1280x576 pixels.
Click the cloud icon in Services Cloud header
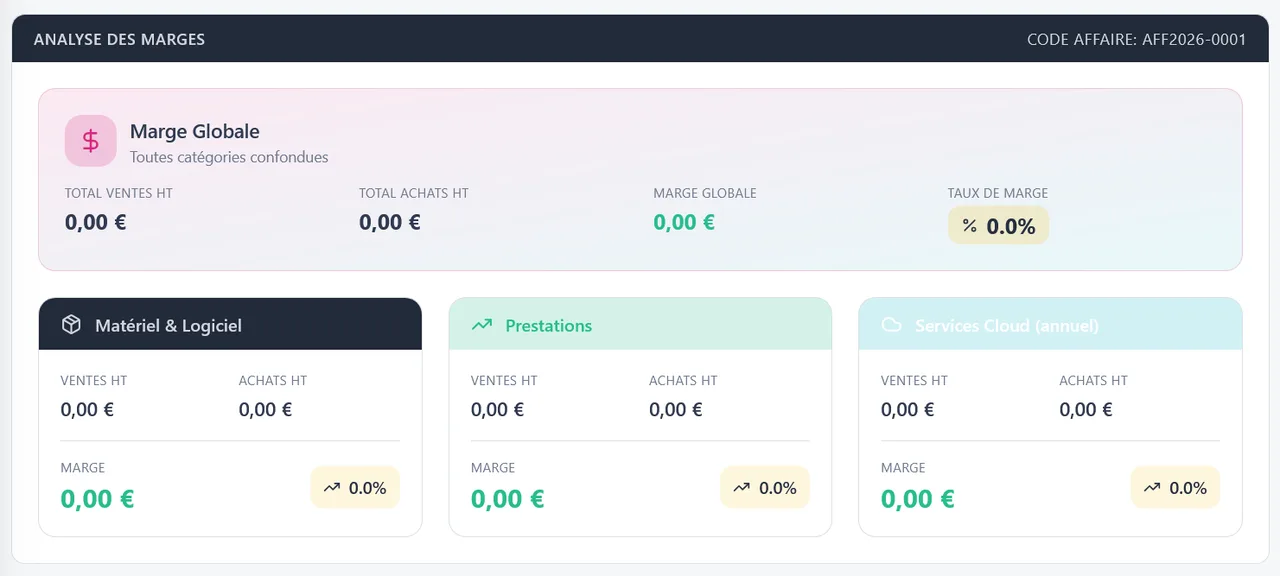891,325
